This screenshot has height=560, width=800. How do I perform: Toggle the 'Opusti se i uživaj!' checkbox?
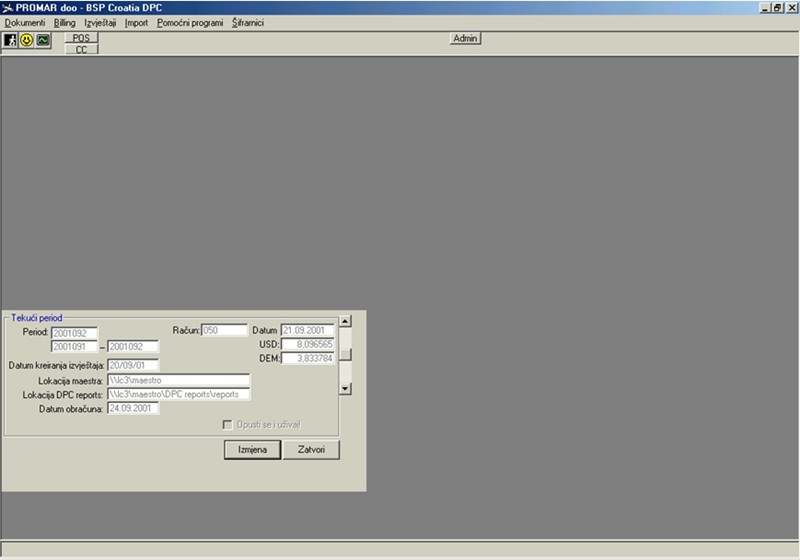point(227,424)
